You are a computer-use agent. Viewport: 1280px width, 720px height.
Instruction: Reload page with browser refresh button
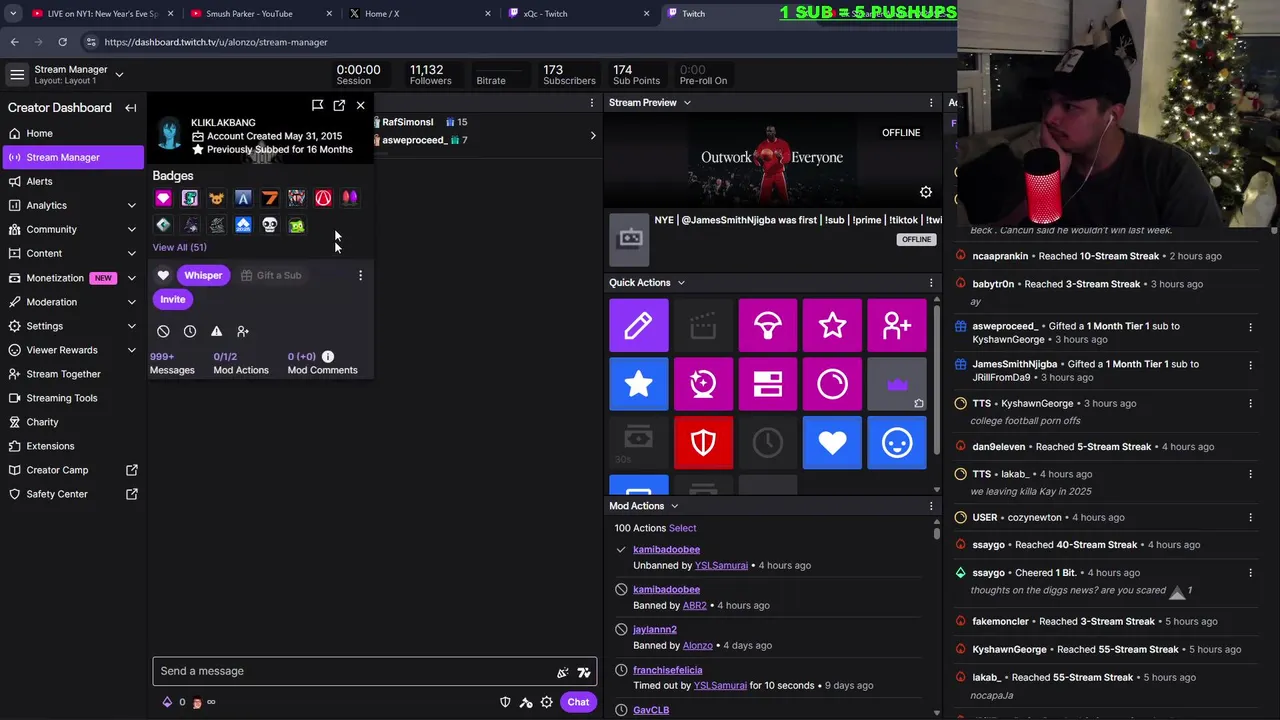pyautogui.click(x=62, y=42)
